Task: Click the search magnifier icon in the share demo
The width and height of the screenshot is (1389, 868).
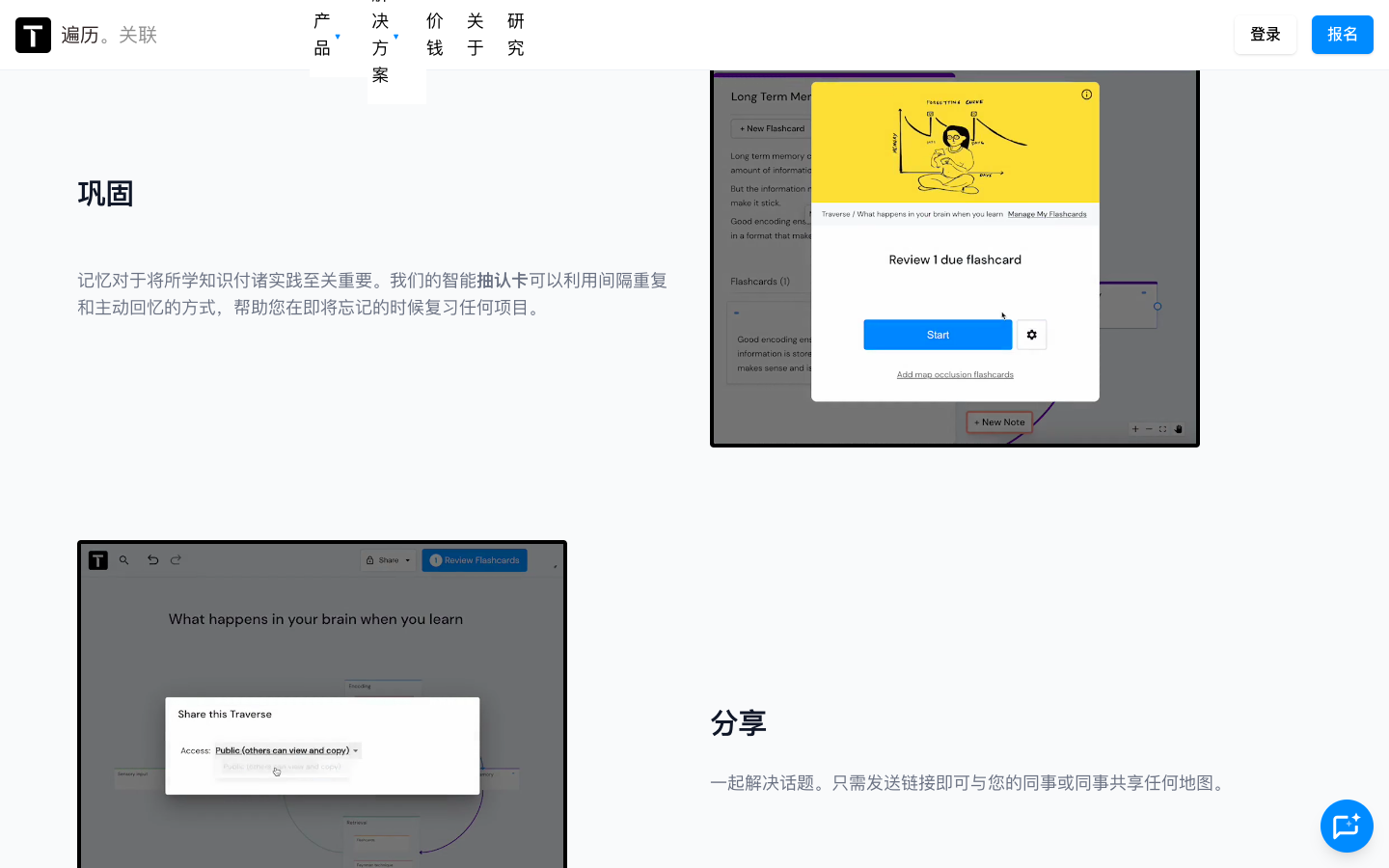Action: [123, 560]
